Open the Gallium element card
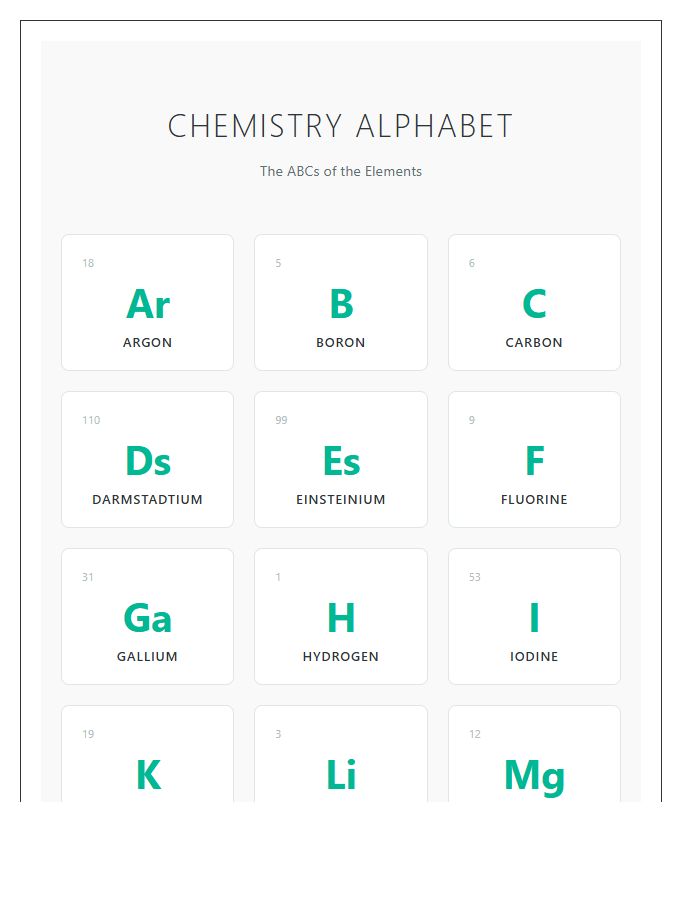The height and width of the screenshot is (900, 700). point(147,616)
